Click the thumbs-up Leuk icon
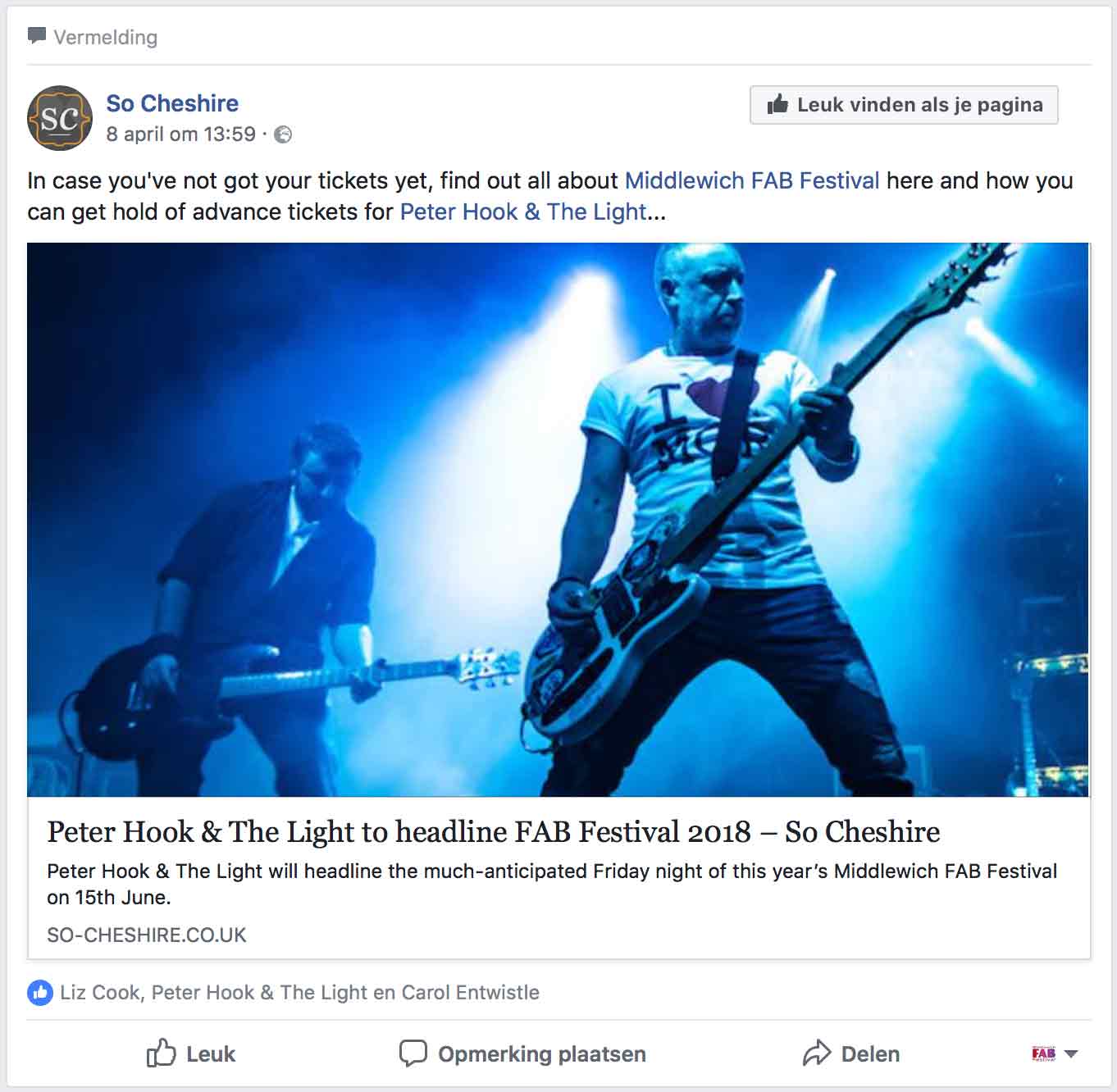This screenshot has width=1117, height=1092. coord(161,1053)
